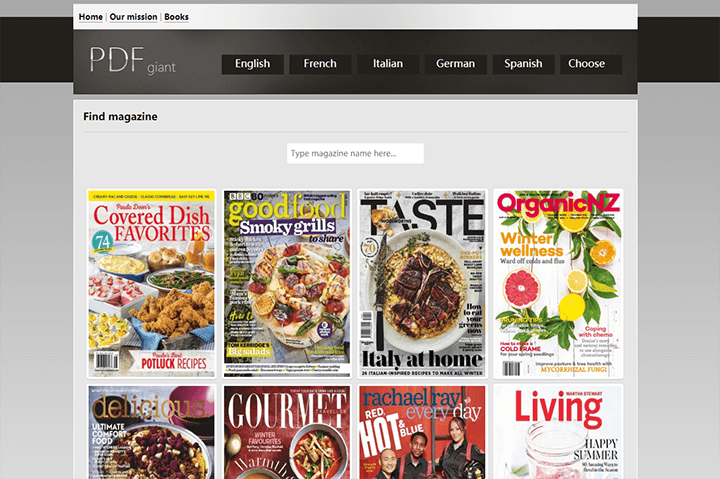
Task: Open the Our mission link
Action: [133, 17]
